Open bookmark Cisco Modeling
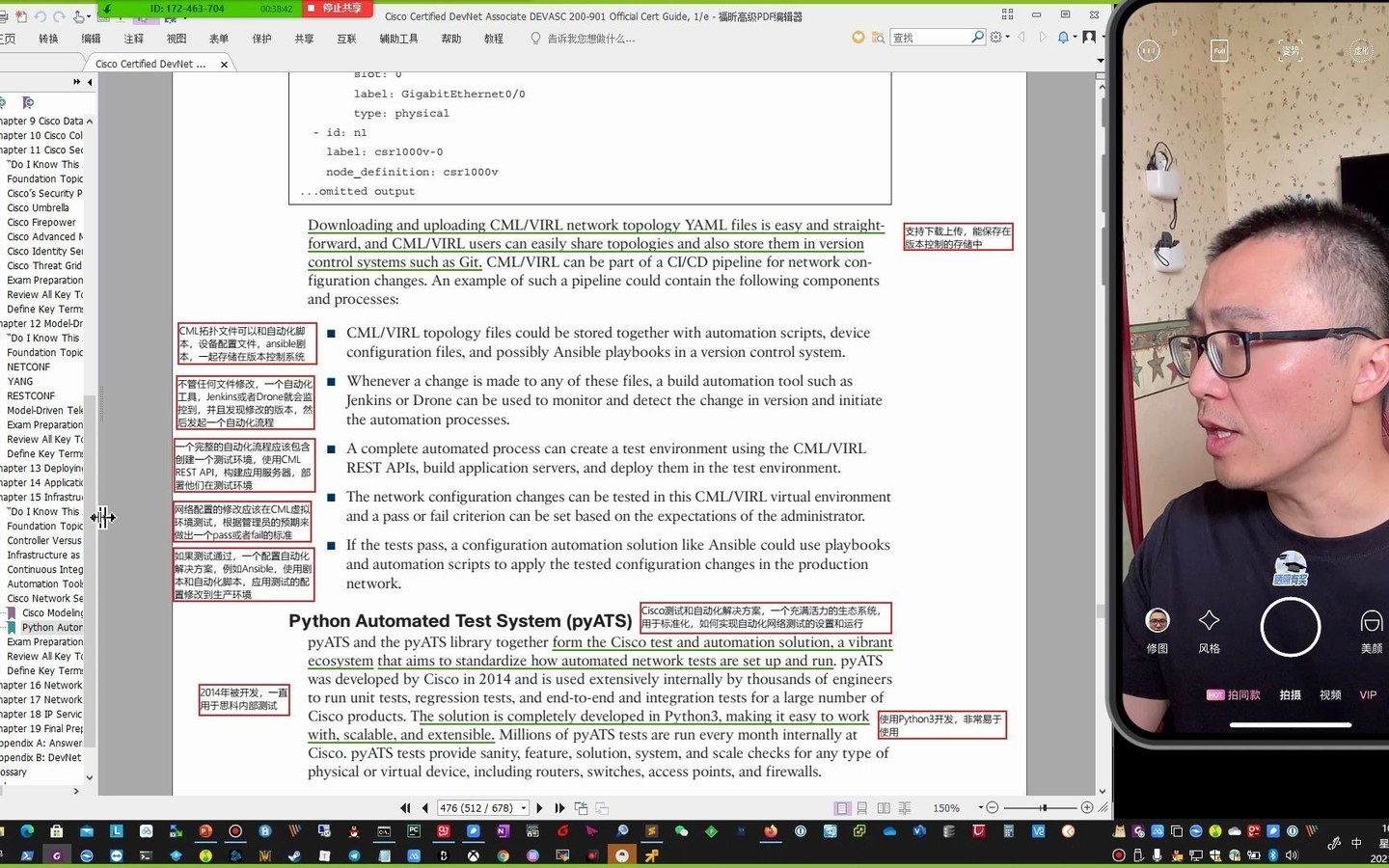 [x=52, y=613]
